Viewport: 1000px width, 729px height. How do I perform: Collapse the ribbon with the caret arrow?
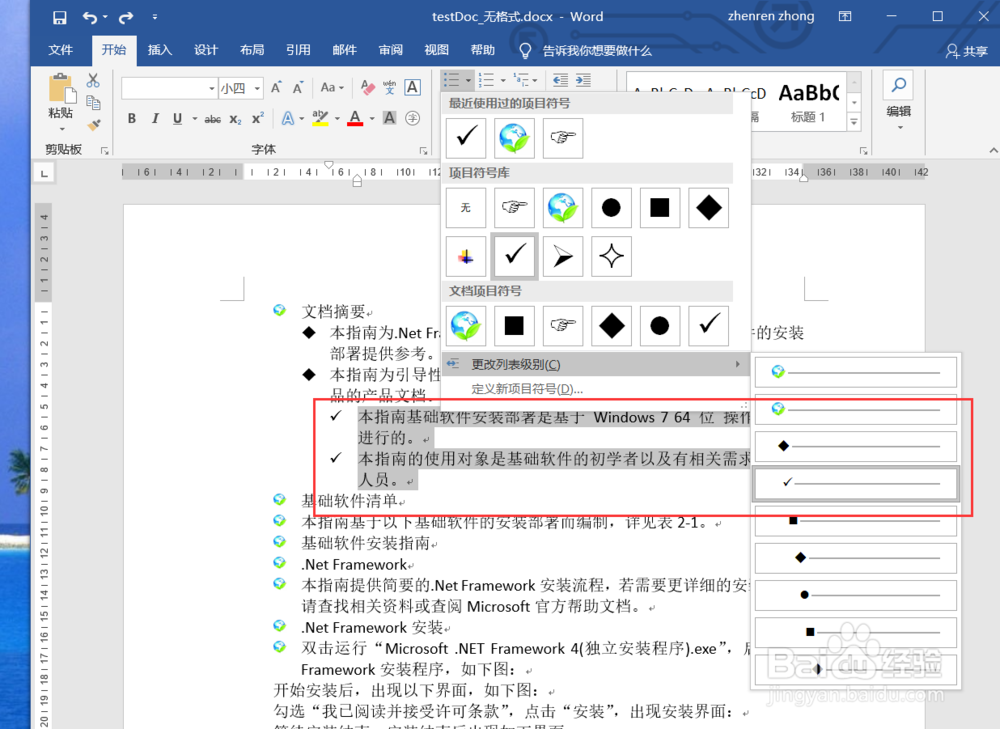click(x=993, y=151)
